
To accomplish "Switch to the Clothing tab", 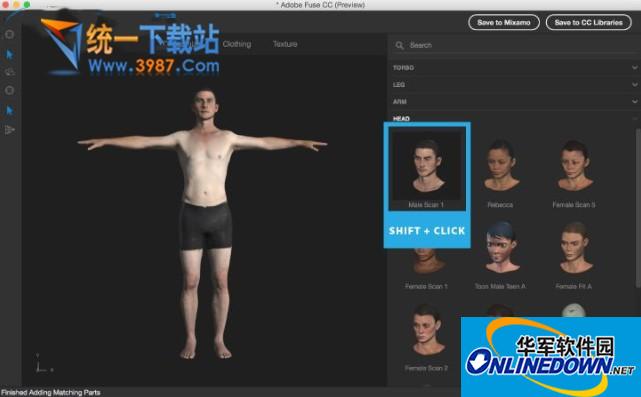I will (237, 44).
